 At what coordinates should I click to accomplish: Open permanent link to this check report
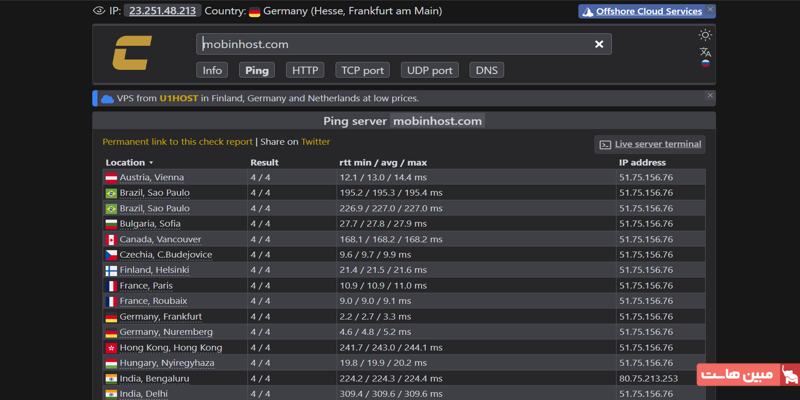[x=177, y=142]
